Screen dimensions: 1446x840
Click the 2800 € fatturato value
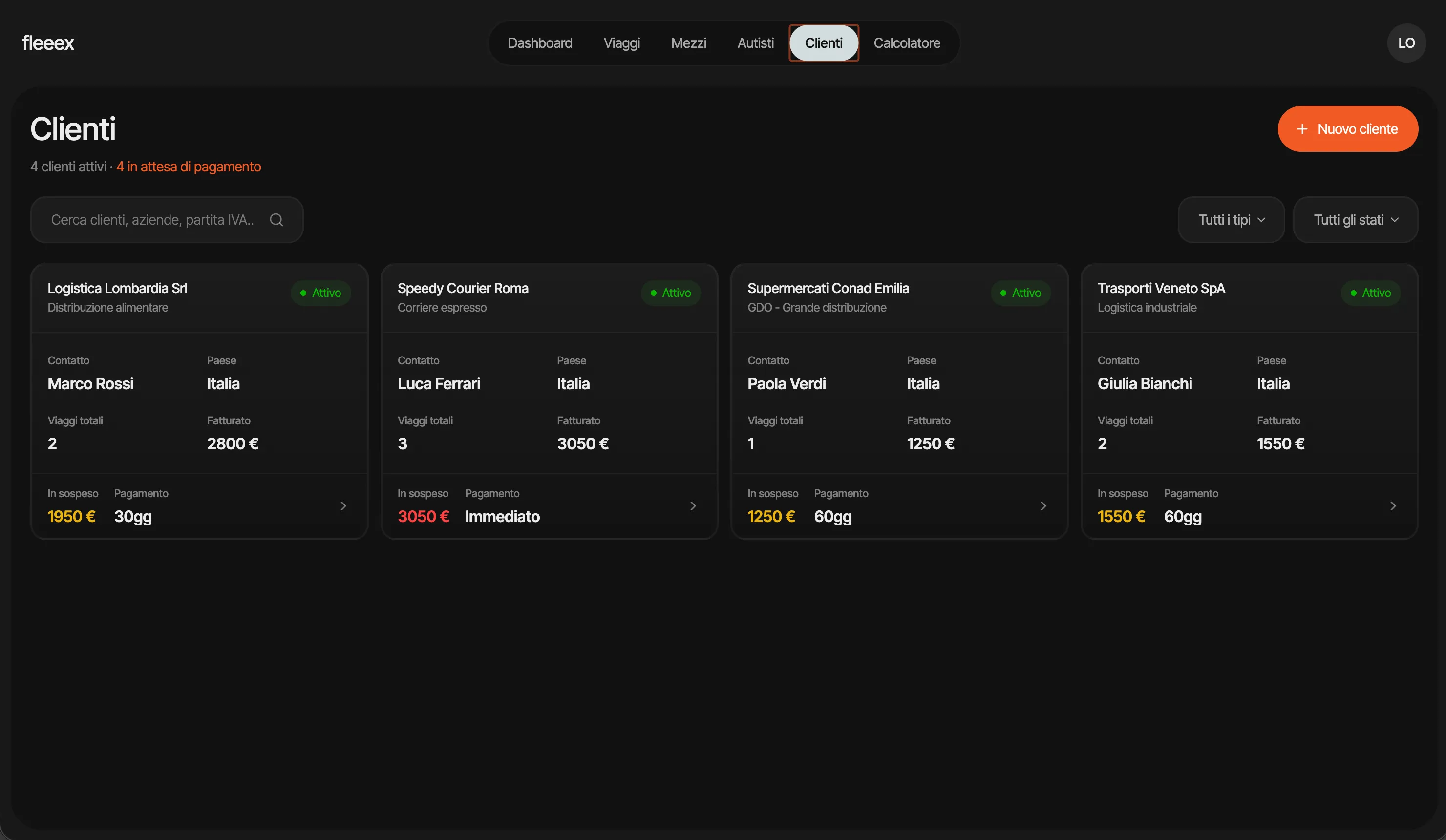[x=233, y=443]
